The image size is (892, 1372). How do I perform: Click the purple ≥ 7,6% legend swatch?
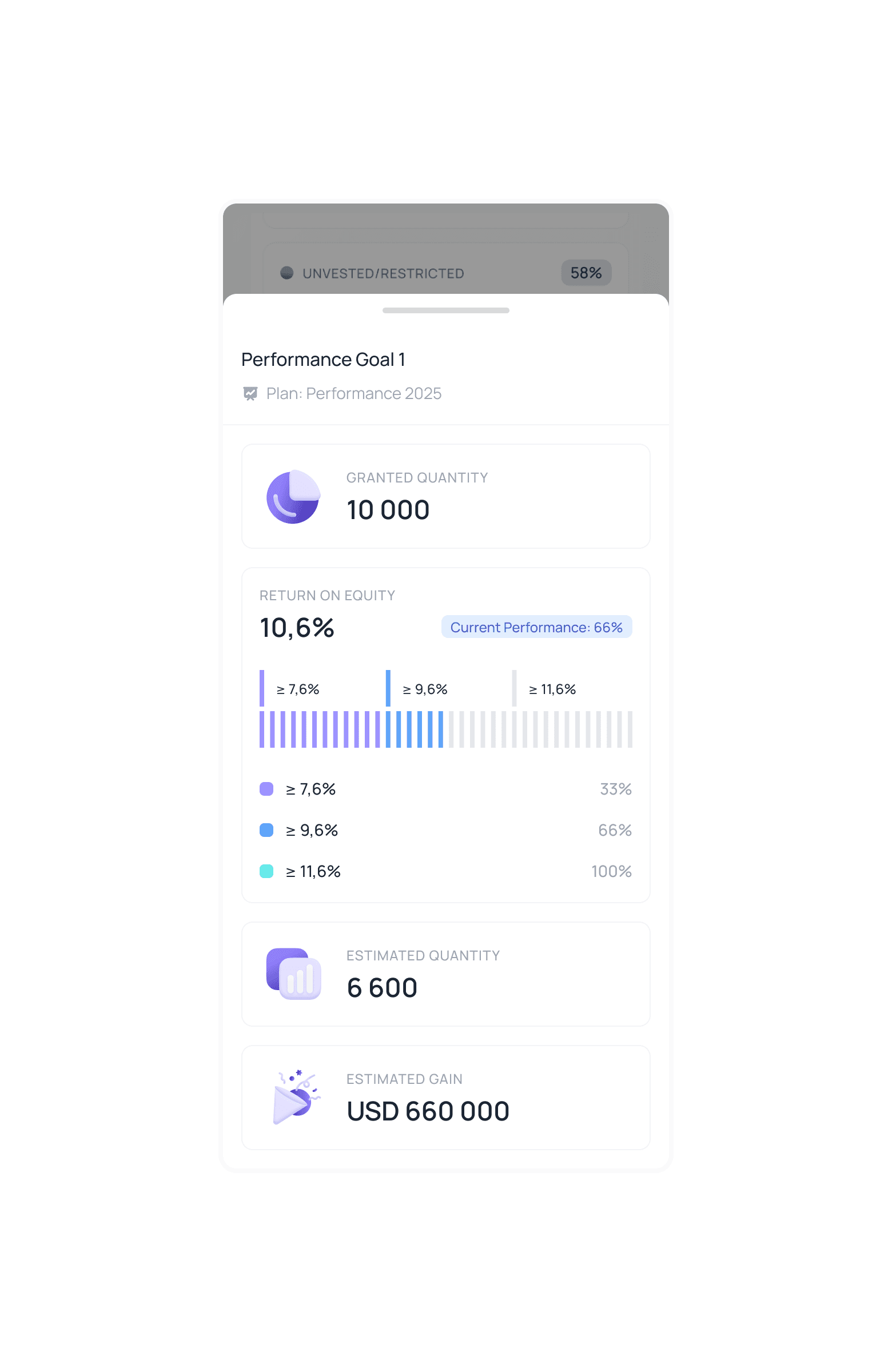coord(266,788)
